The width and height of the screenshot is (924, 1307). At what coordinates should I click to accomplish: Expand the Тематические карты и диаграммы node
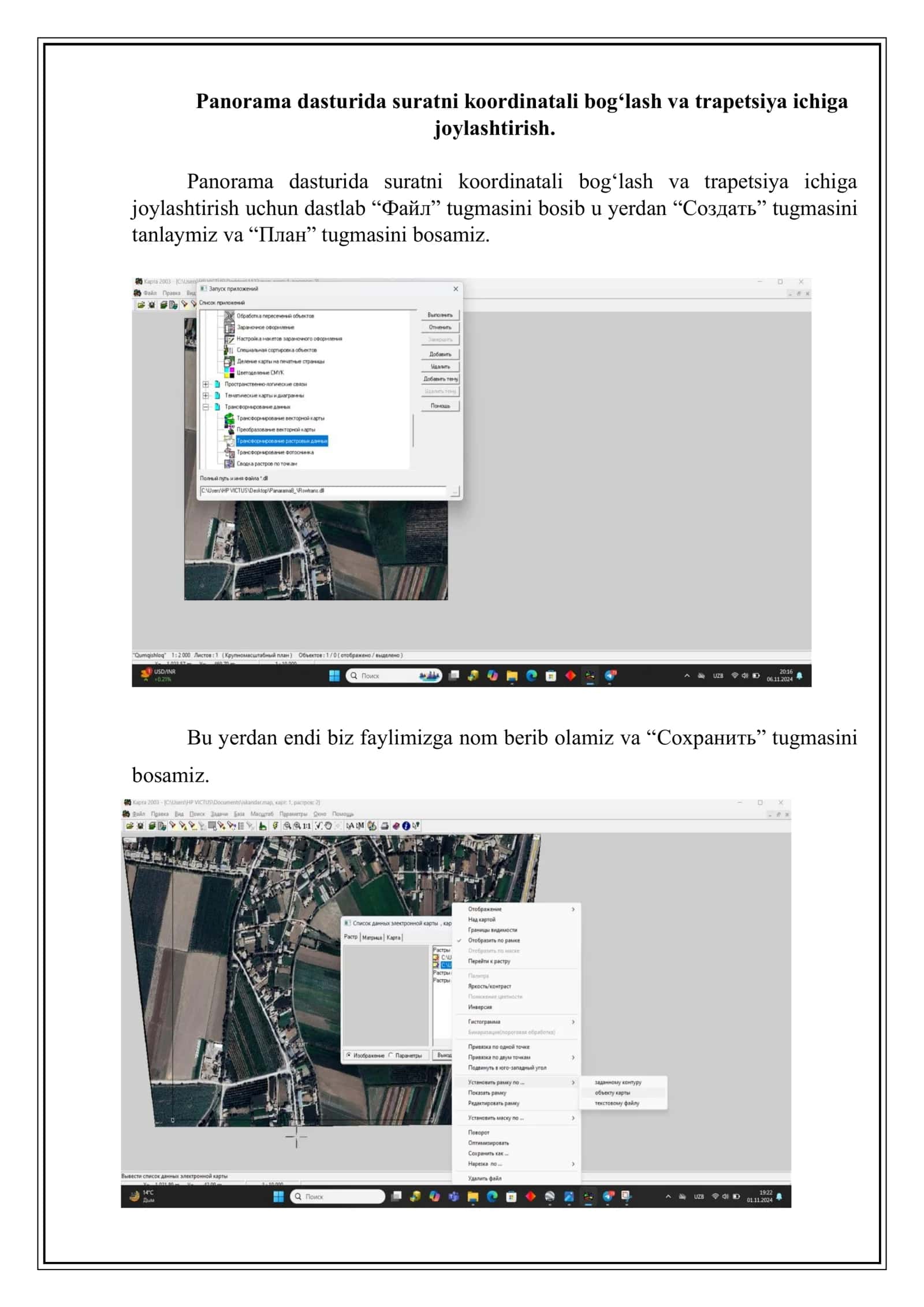point(206,395)
